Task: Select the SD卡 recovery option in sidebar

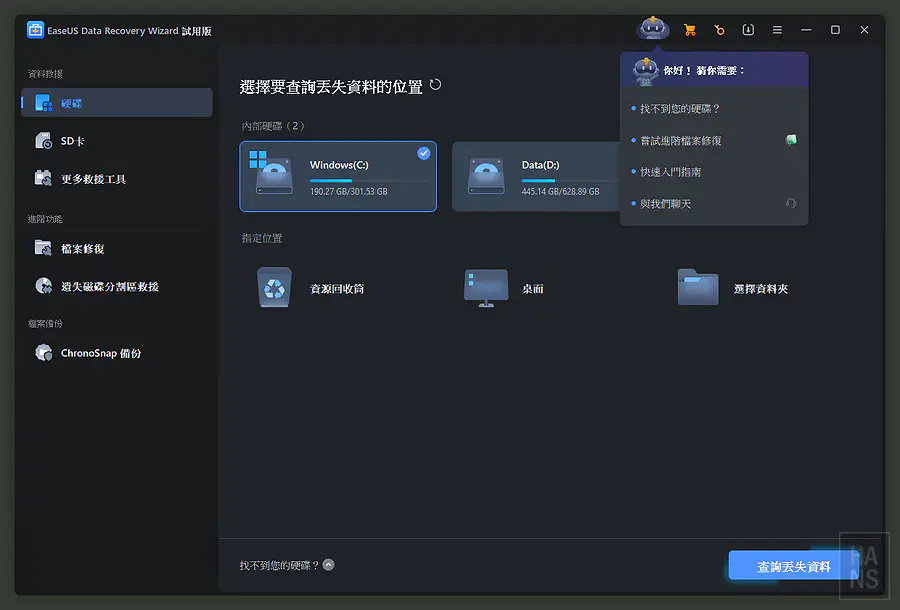Action: point(70,140)
